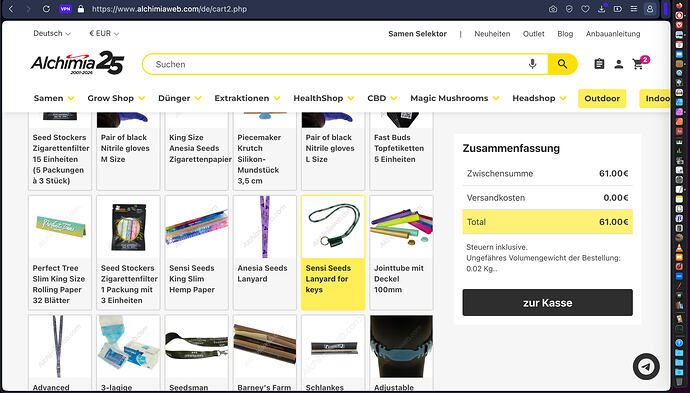This screenshot has width=690, height=393.
Task: Open browser downloads icon
Action: (601, 9)
